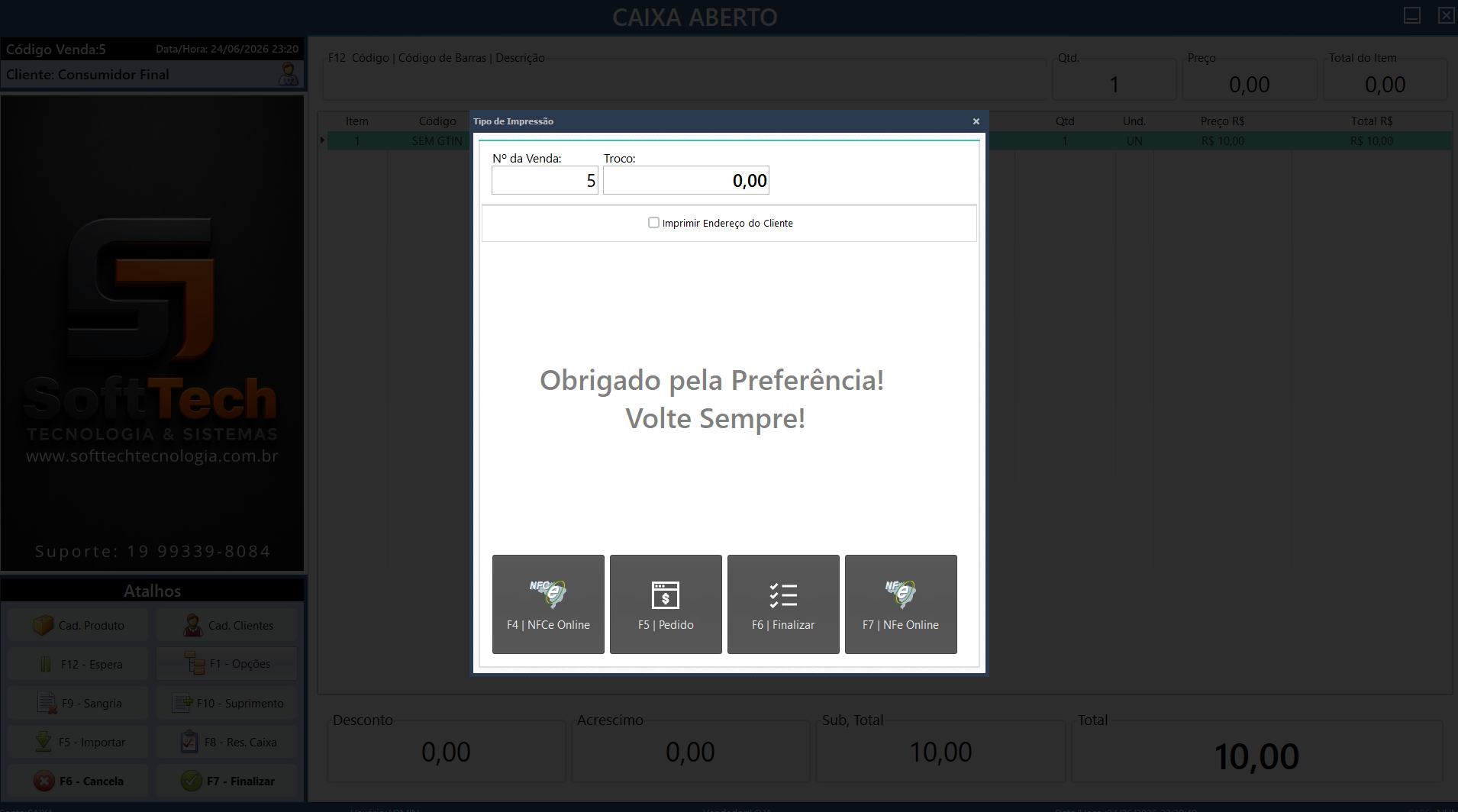This screenshot has width=1458, height=812.
Task: Click the F7 NFe Online button
Action: point(901,604)
